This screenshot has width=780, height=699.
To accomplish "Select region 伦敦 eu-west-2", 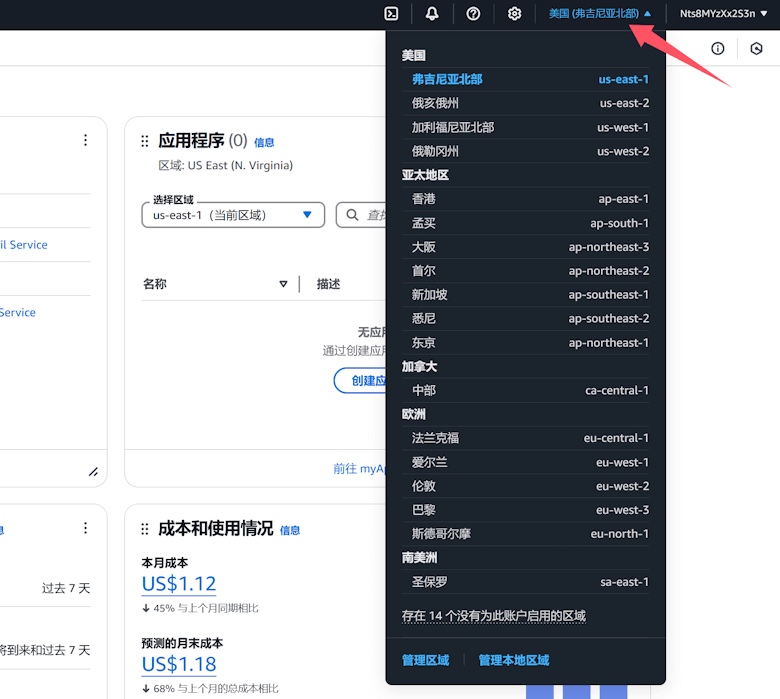I will (525, 486).
